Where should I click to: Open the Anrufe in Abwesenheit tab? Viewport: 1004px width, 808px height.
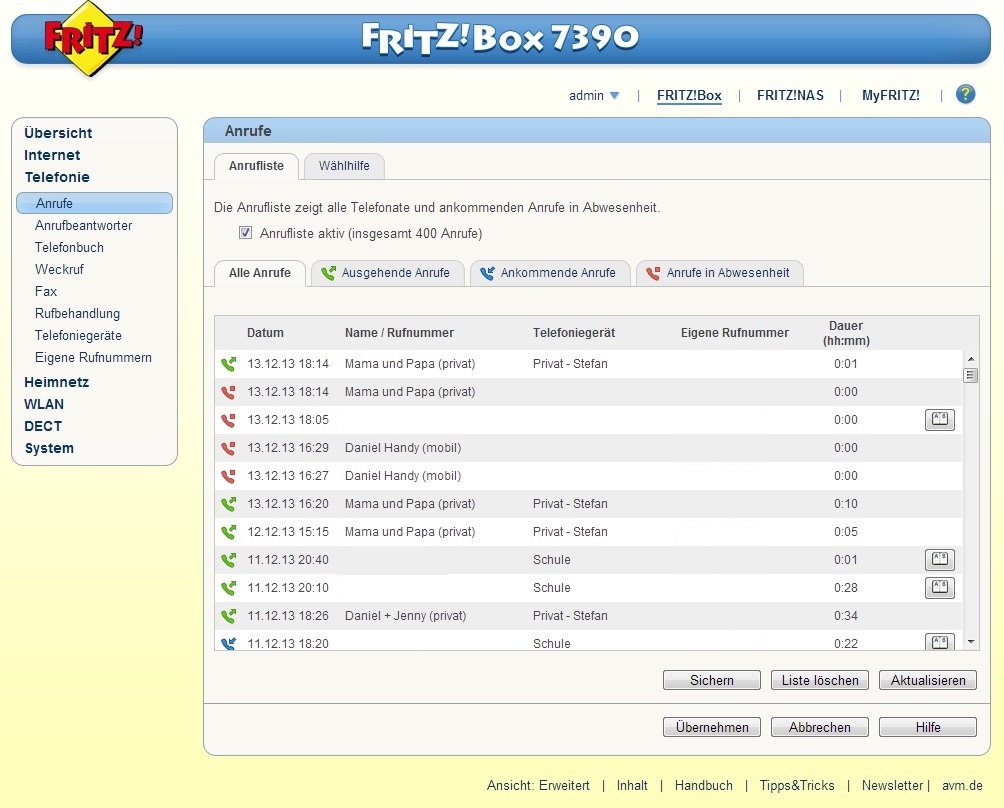pyautogui.click(x=719, y=273)
